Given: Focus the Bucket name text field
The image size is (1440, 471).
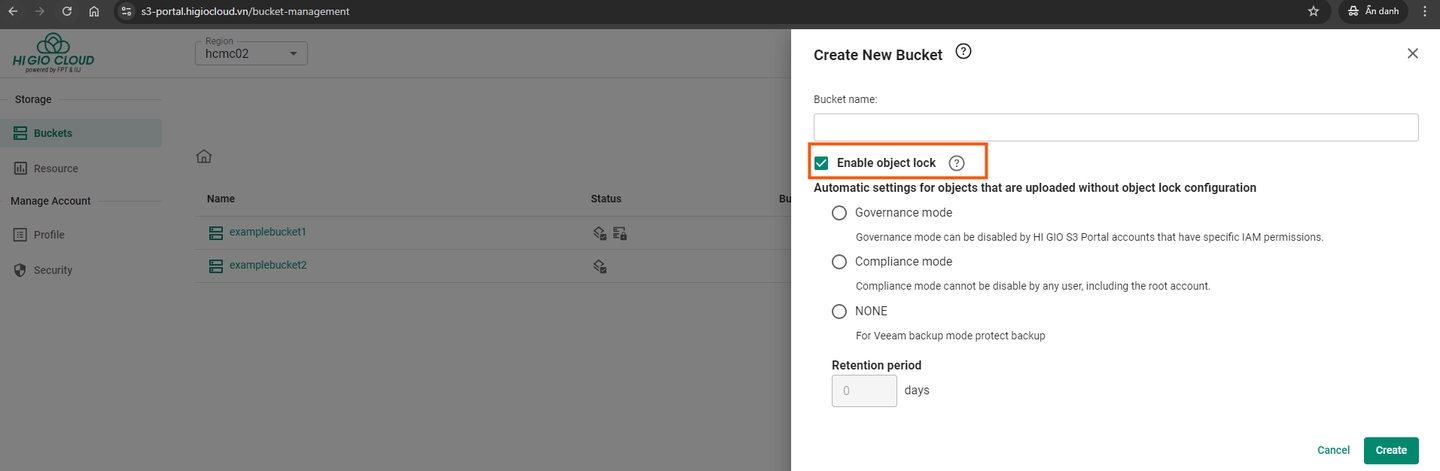Looking at the screenshot, I should pyautogui.click(x=1115, y=127).
